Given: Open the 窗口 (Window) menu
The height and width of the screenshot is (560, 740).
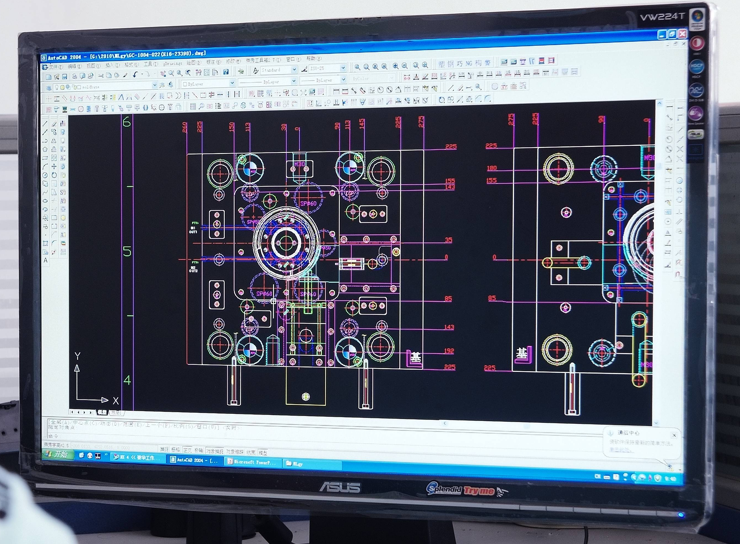Looking at the screenshot, I should pyautogui.click(x=294, y=59).
